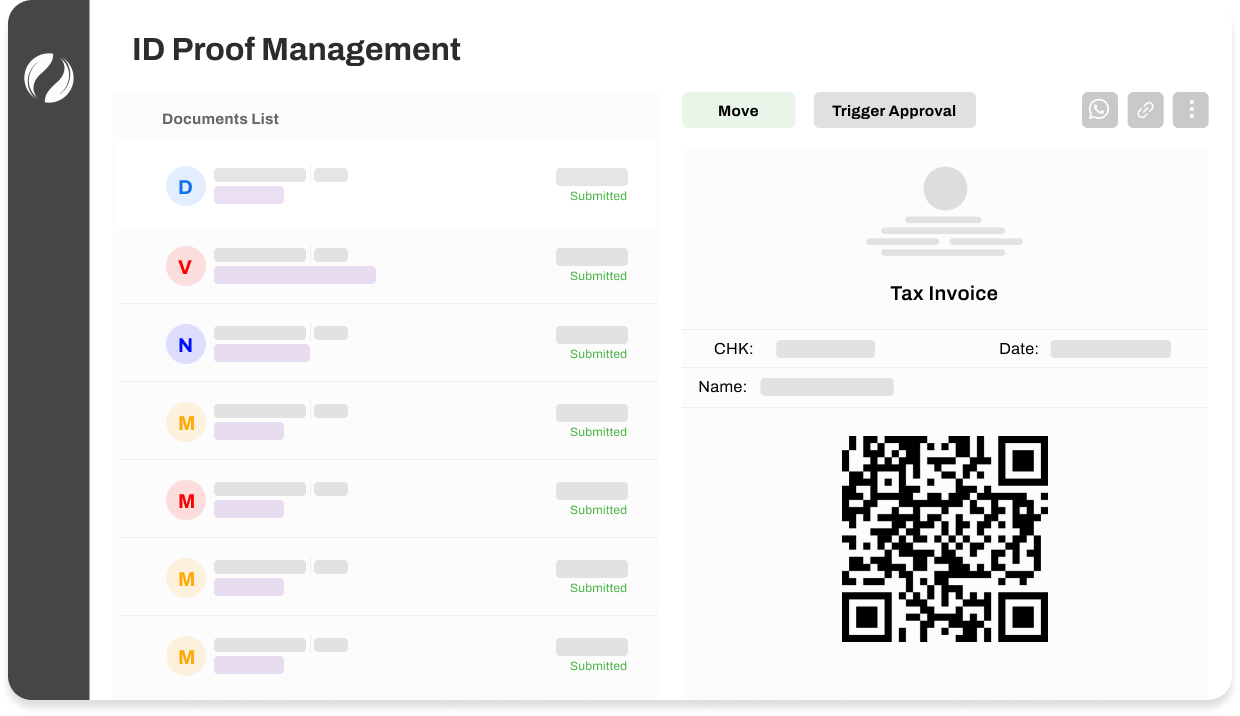Click the QR code on the invoice
This screenshot has height=716, width=1240.
pos(945,539)
